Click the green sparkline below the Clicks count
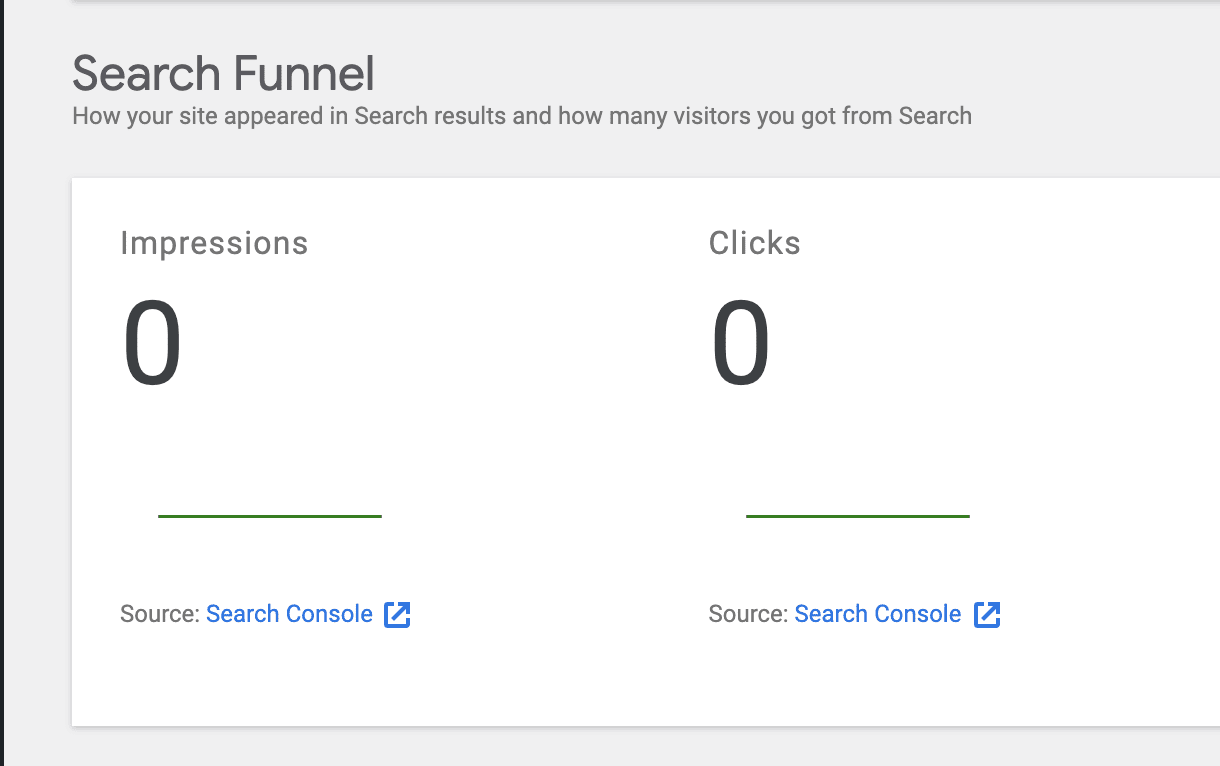 [x=857, y=516]
